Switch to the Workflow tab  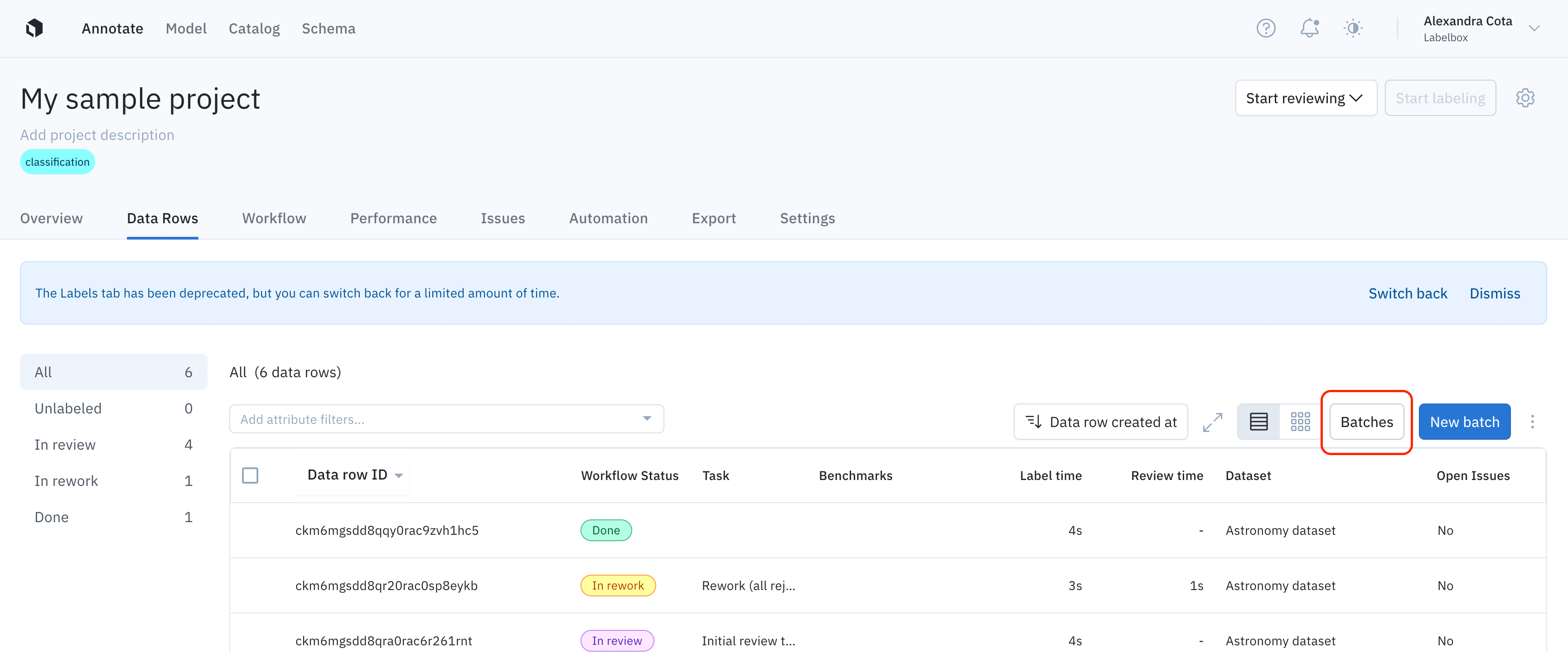coord(274,218)
